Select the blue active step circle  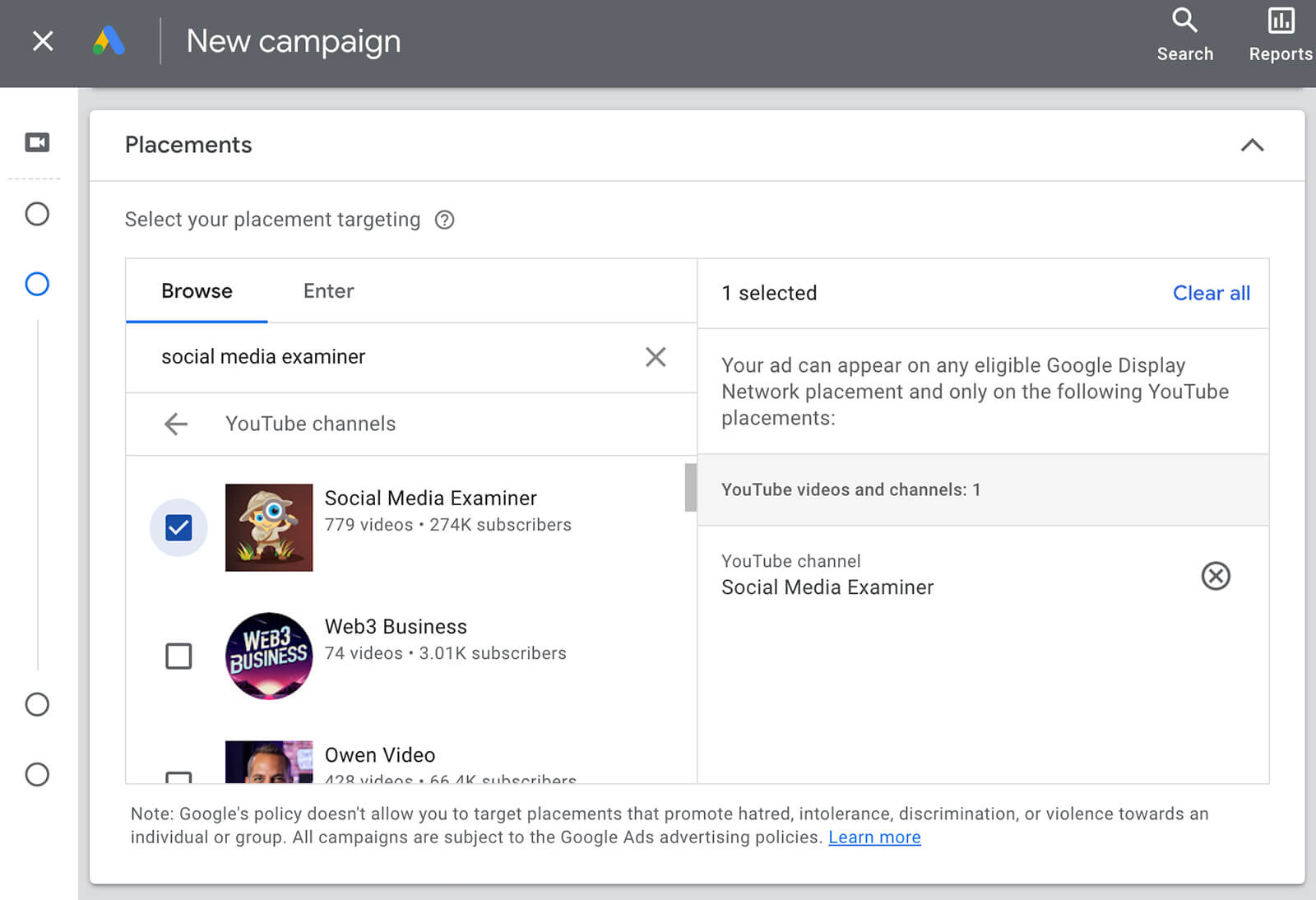pyautogui.click(x=37, y=284)
